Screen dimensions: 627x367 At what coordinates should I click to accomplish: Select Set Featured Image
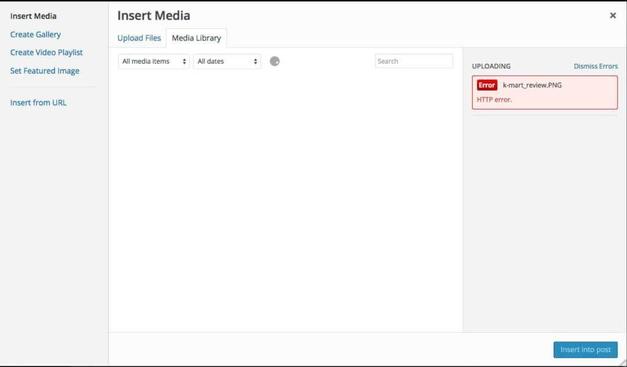pos(45,71)
